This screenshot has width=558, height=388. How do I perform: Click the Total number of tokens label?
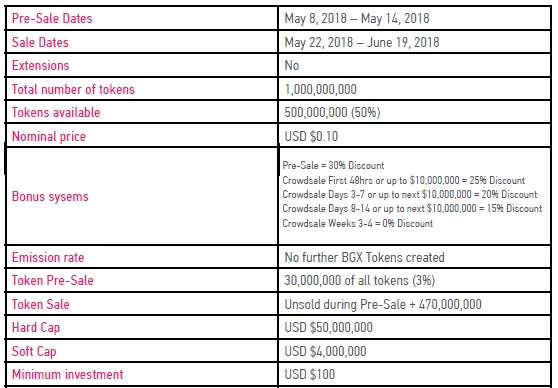[x=73, y=89]
